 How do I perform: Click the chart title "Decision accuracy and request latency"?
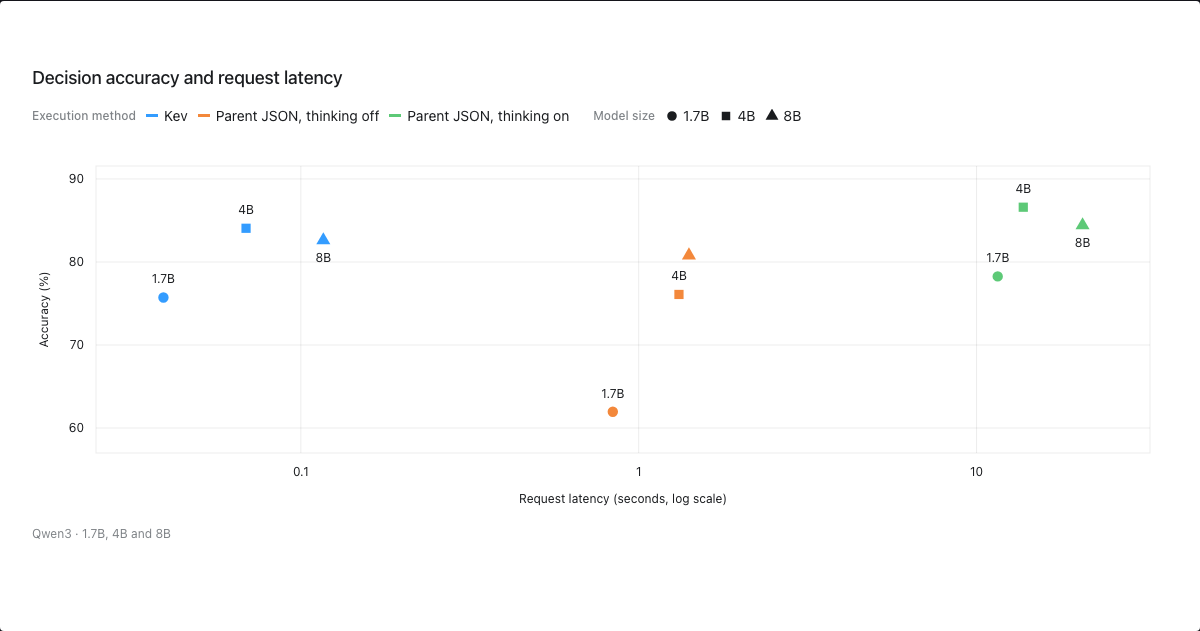click(x=187, y=77)
